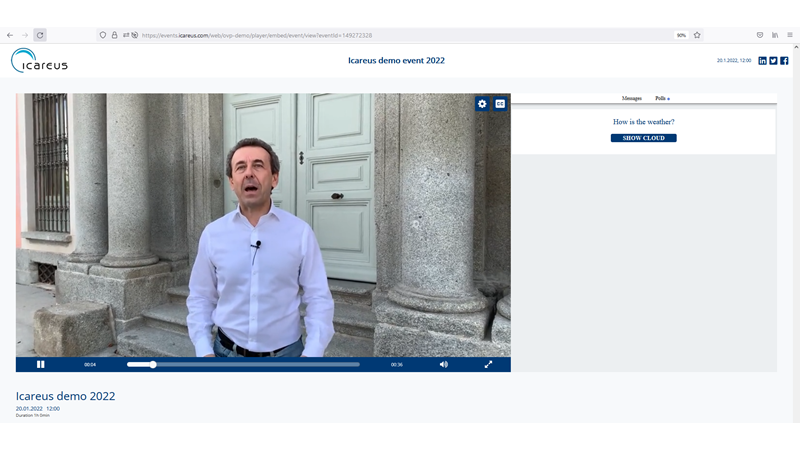Share the event on Twitter

coord(773,61)
